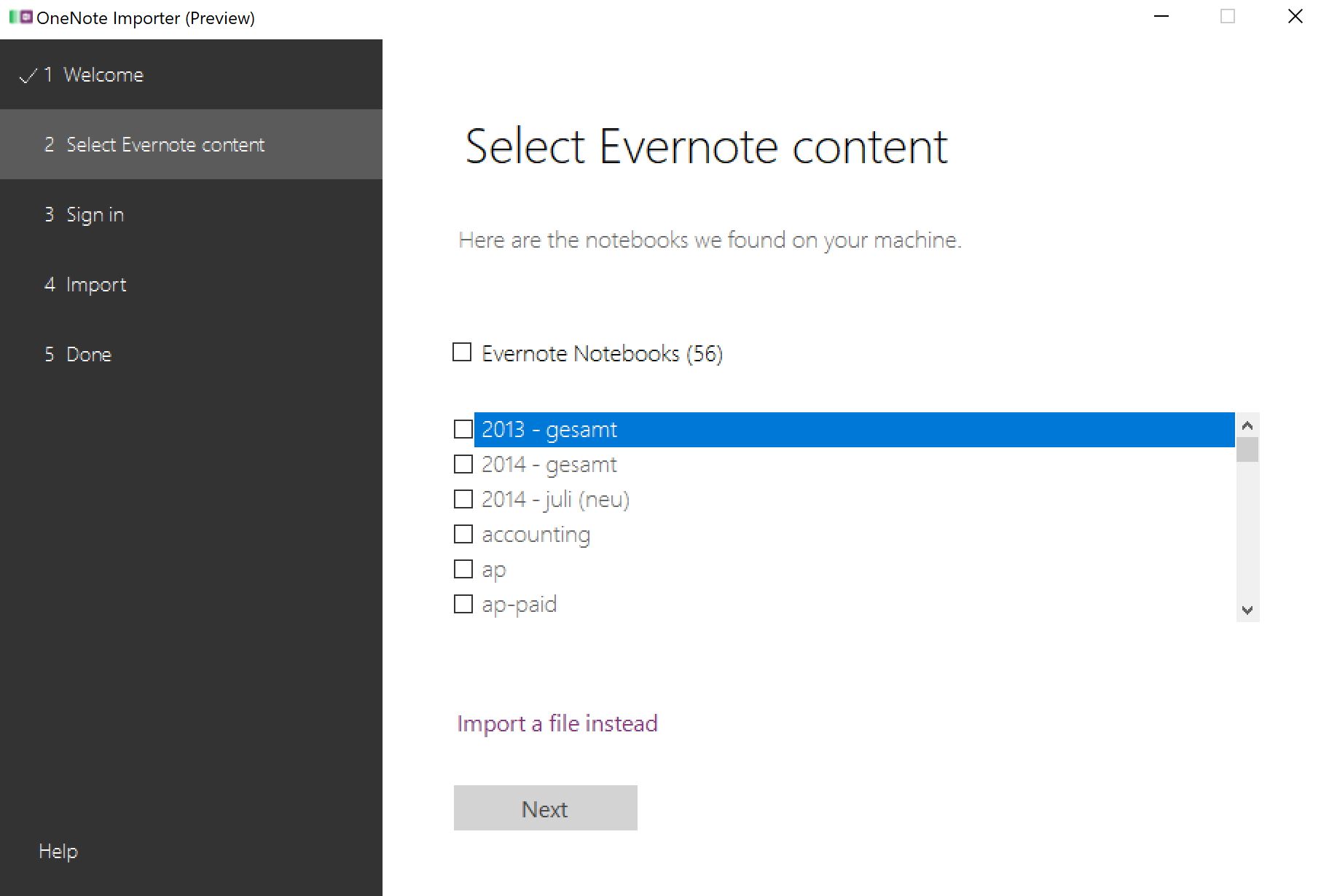Select the ap notebook checkbox
This screenshot has height=896, width=1321.
463,569
